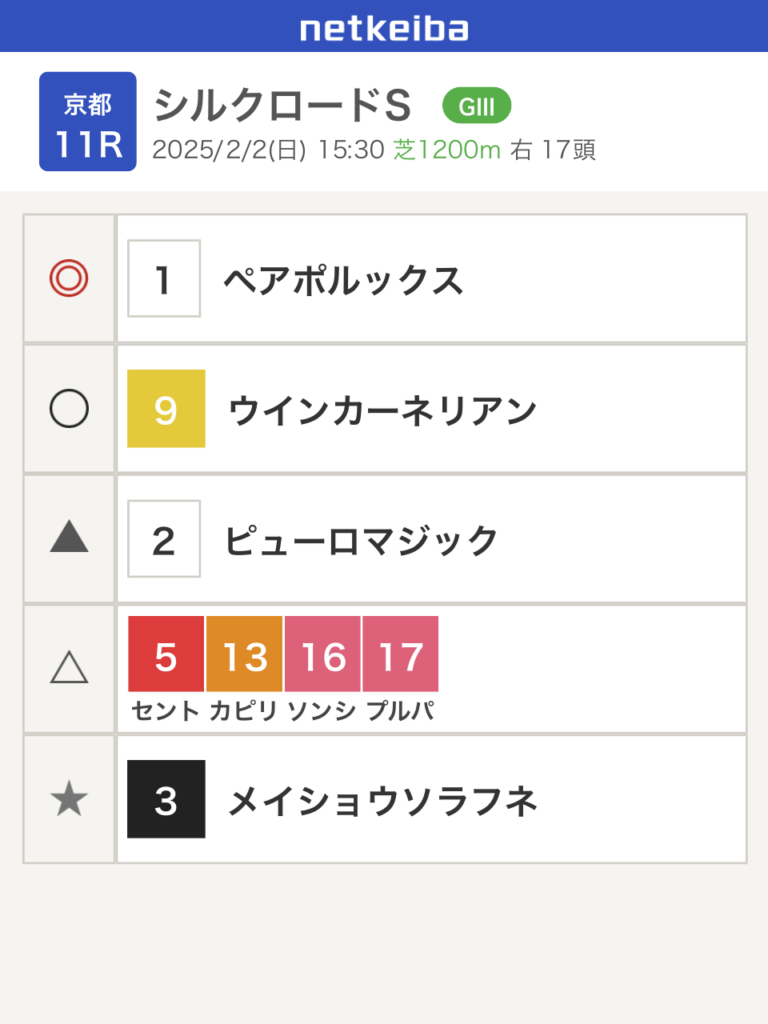Click the filled black triangle mark icon

(x=69, y=538)
